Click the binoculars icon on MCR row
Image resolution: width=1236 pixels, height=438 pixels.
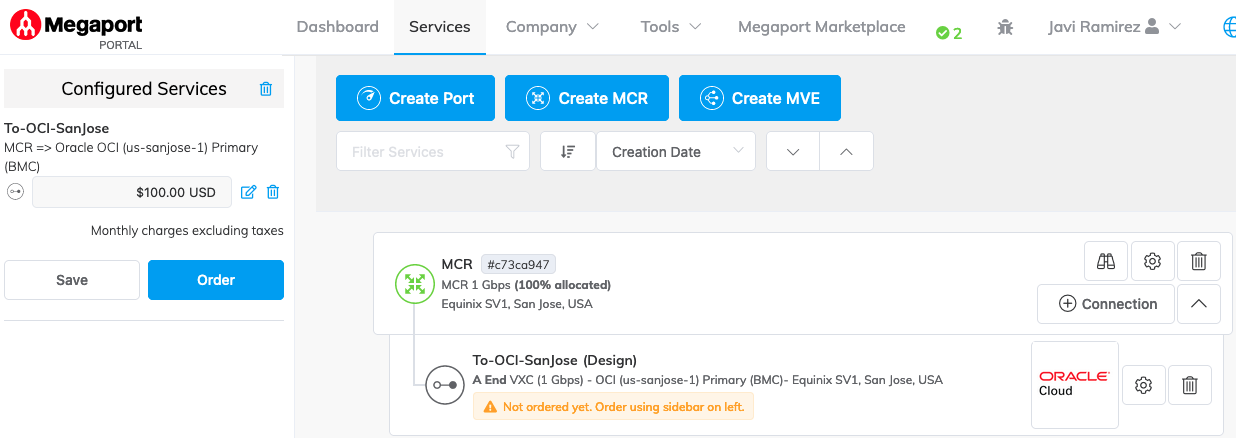pos(1106,262)
